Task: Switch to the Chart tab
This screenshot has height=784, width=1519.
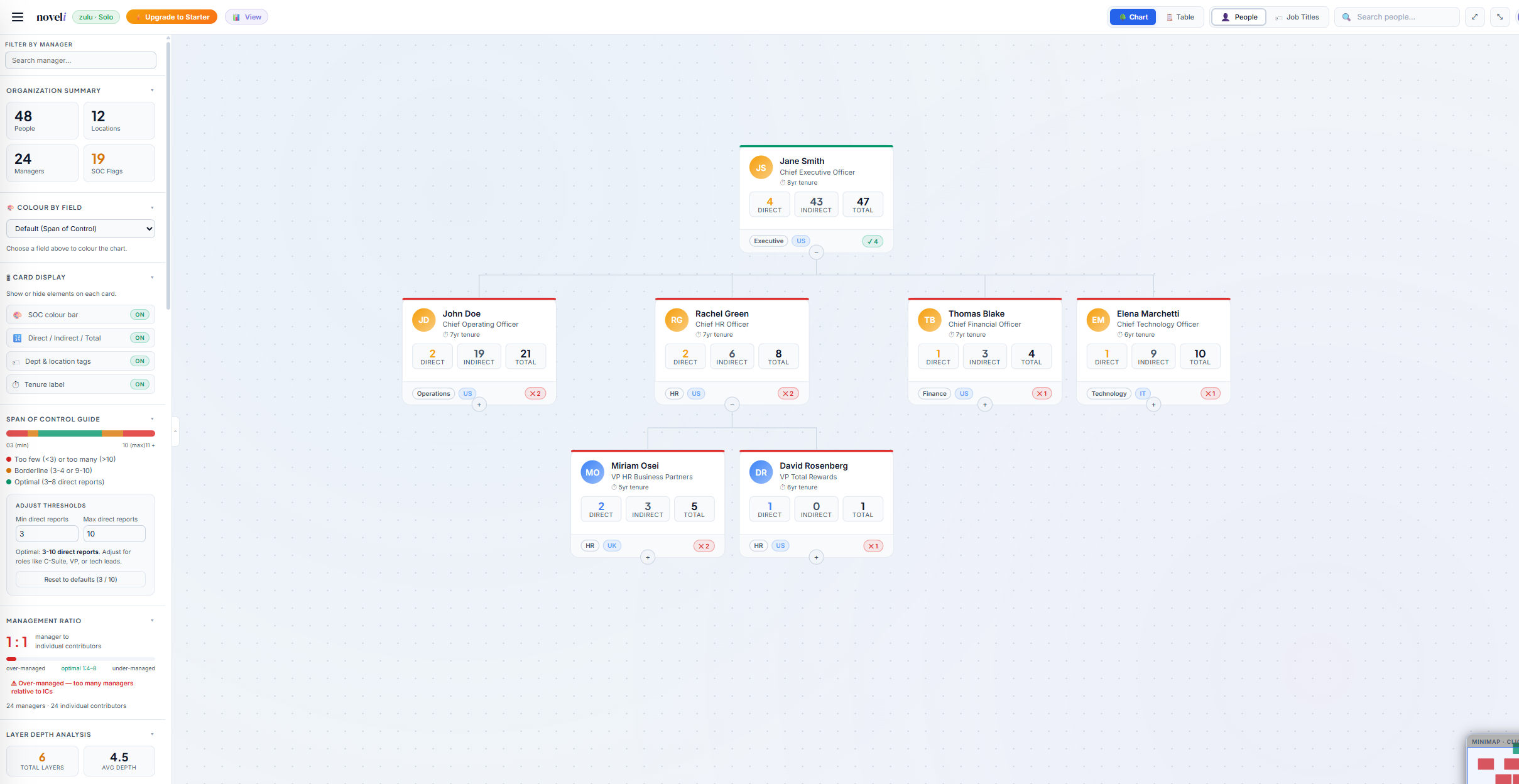Action: coord(1133,17)
